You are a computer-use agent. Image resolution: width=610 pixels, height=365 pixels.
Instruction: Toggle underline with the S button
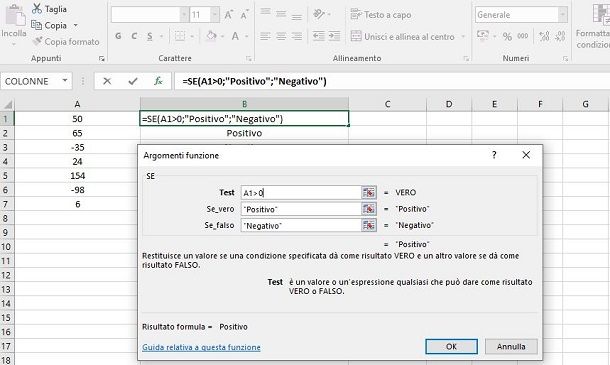point(150,36)
